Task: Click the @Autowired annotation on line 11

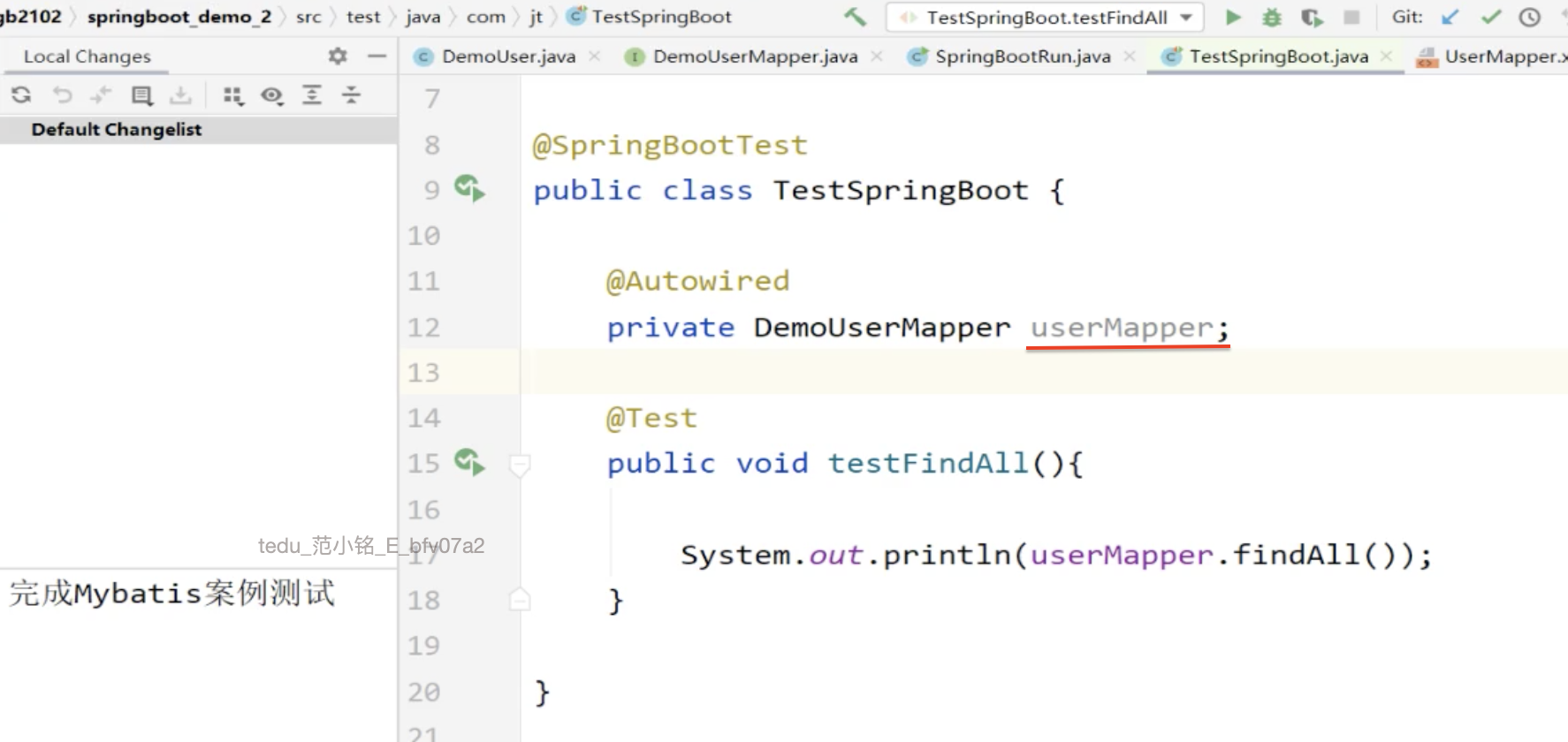Action: 697,281
